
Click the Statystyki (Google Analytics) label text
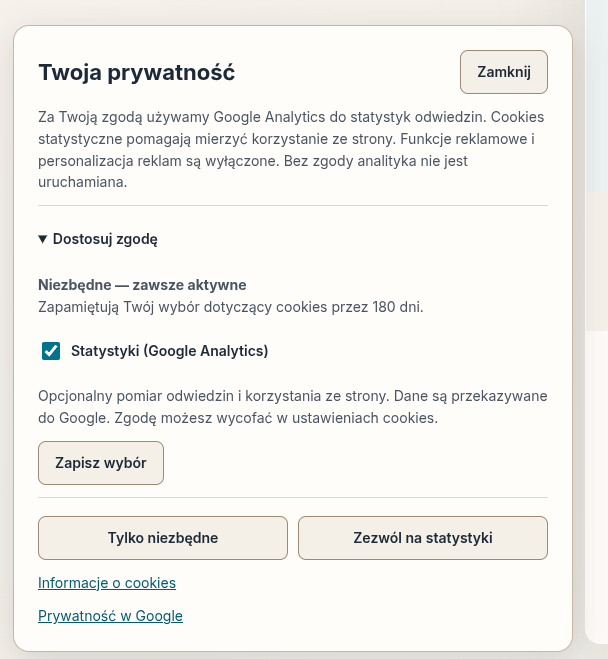tap(169, 351)
